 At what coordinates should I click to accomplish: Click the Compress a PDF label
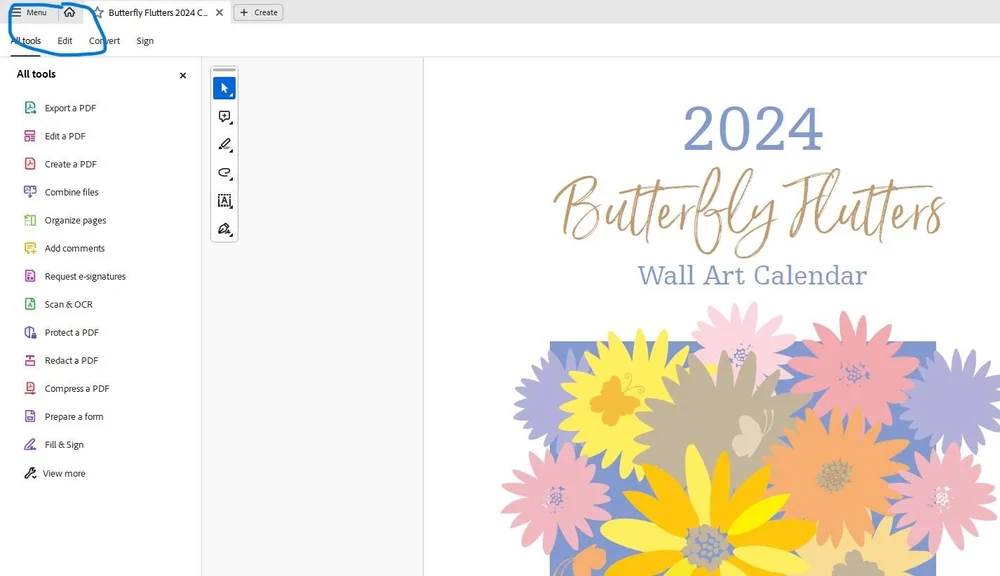77,388
